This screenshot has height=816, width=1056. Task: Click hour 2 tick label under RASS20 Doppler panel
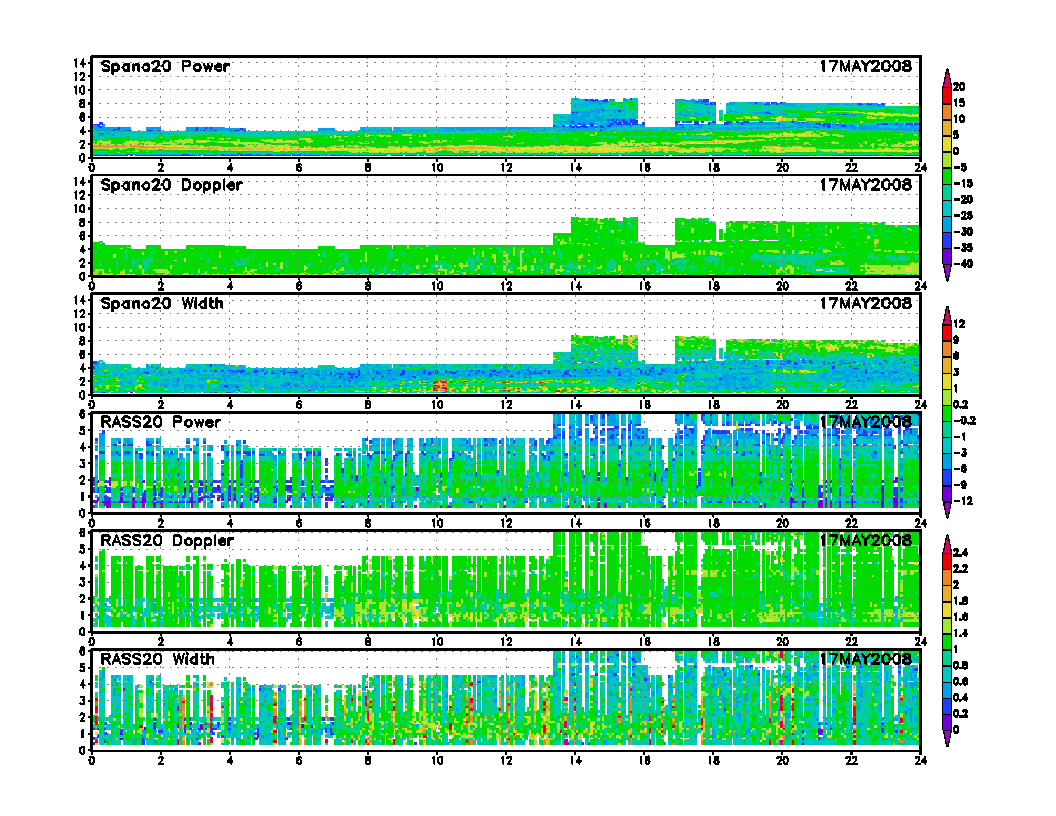coord(161,642)
